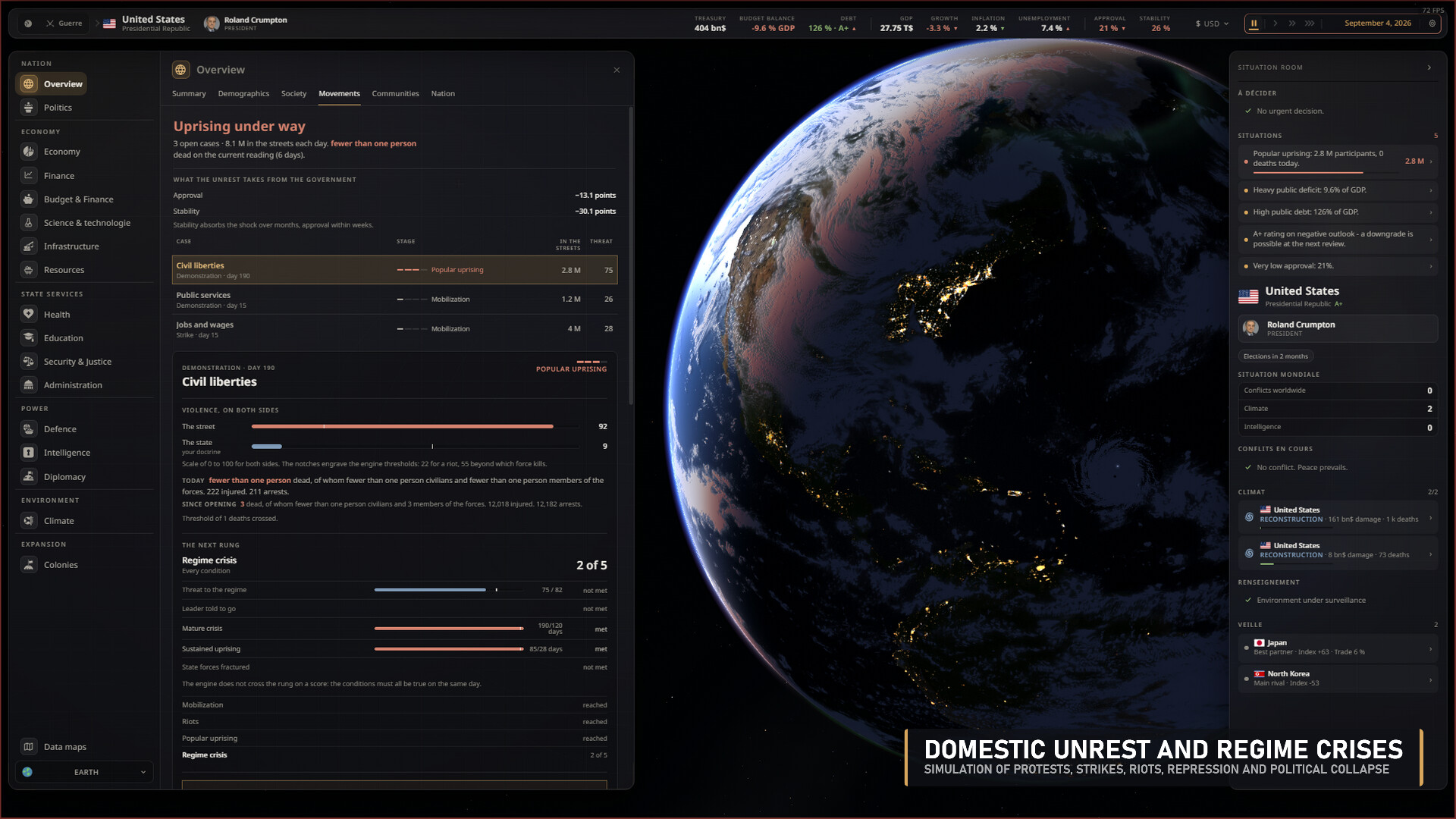Viewport: 1456px width, 819px height.
Task: Open the Health heart icon
Action: [x=29, y=314]
